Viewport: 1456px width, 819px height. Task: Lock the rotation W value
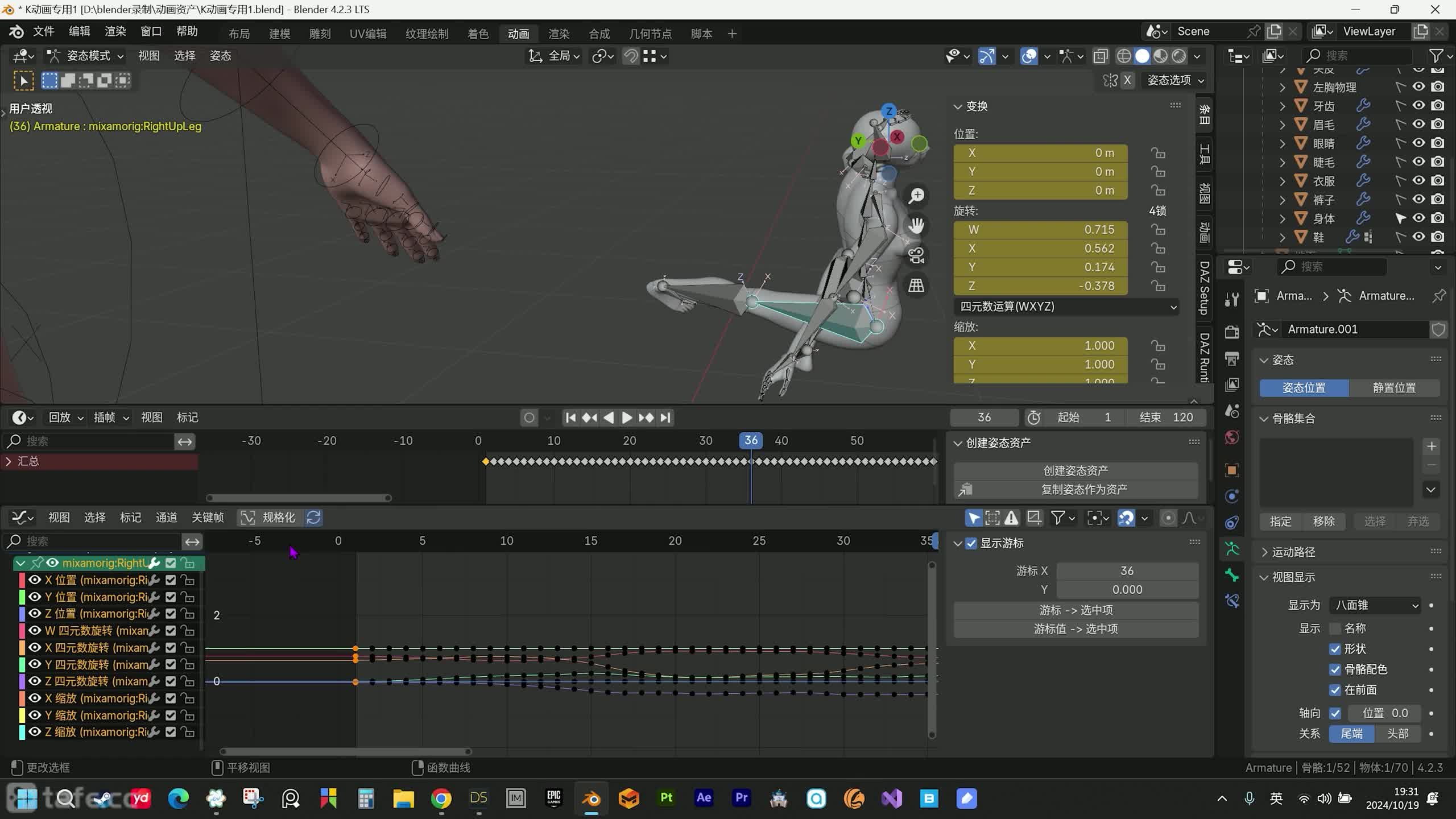tap(1158, 230)
